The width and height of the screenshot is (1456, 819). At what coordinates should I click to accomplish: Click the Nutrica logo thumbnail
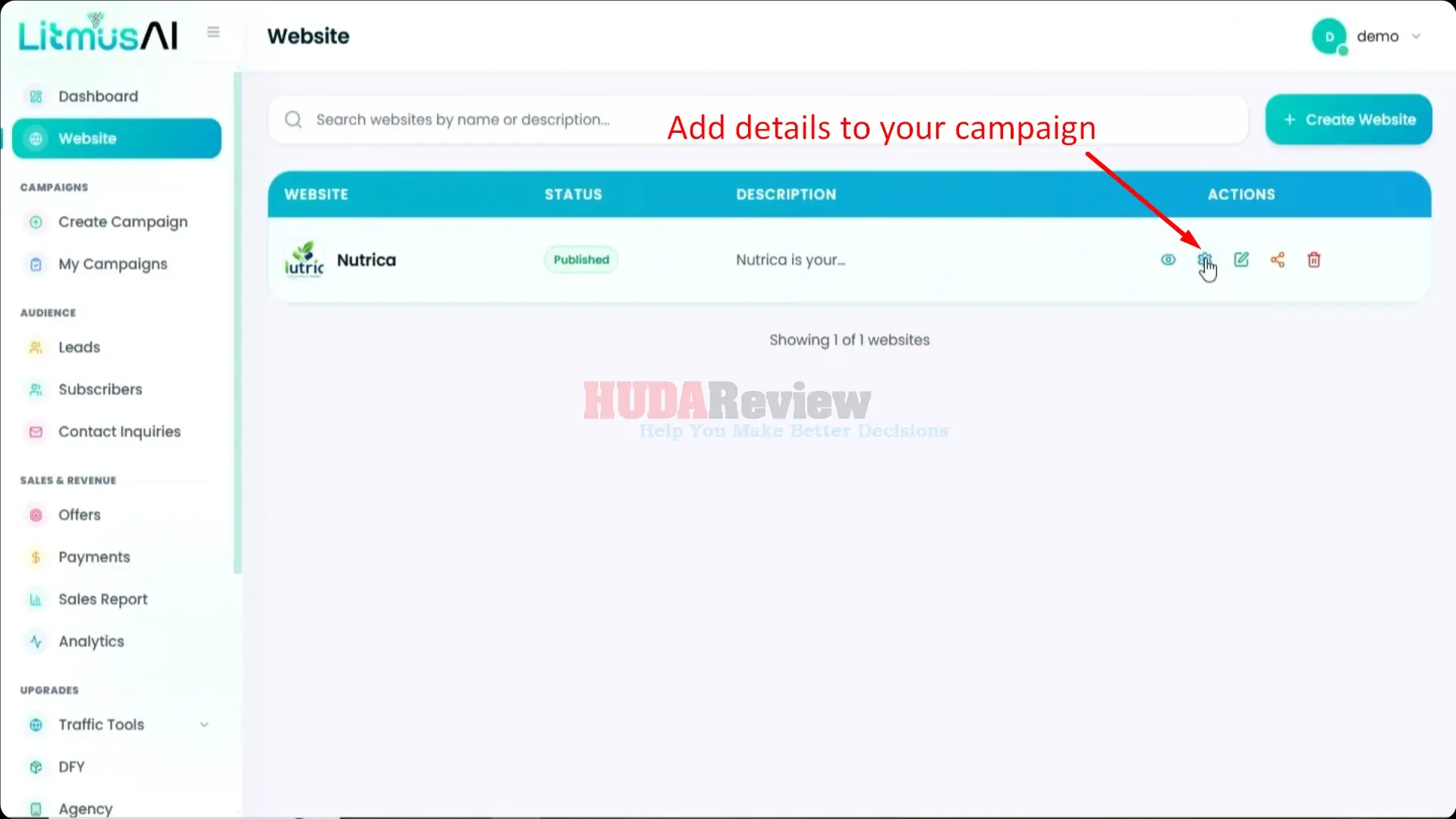pyautogui.click(x=304, y=260)
